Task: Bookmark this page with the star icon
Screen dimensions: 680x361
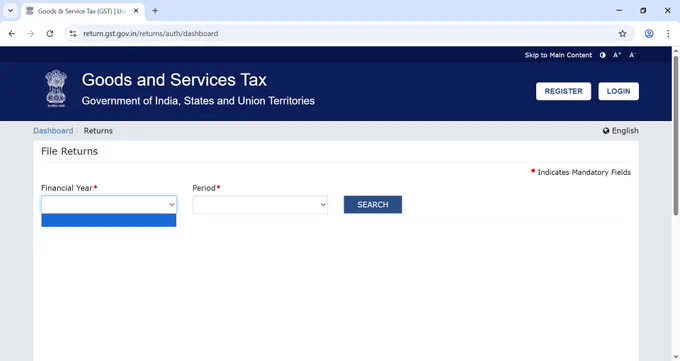Action: point(622,33)
